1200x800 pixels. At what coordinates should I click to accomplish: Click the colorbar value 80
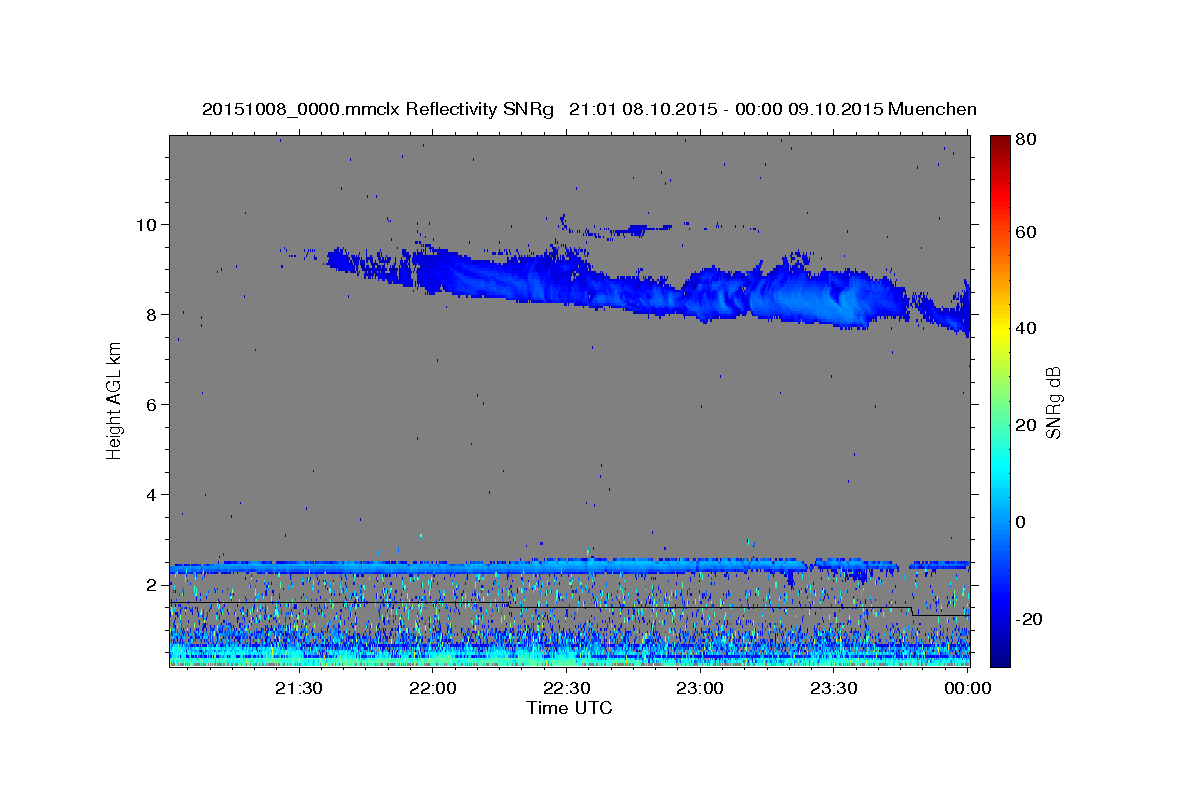coord(1027,140)
